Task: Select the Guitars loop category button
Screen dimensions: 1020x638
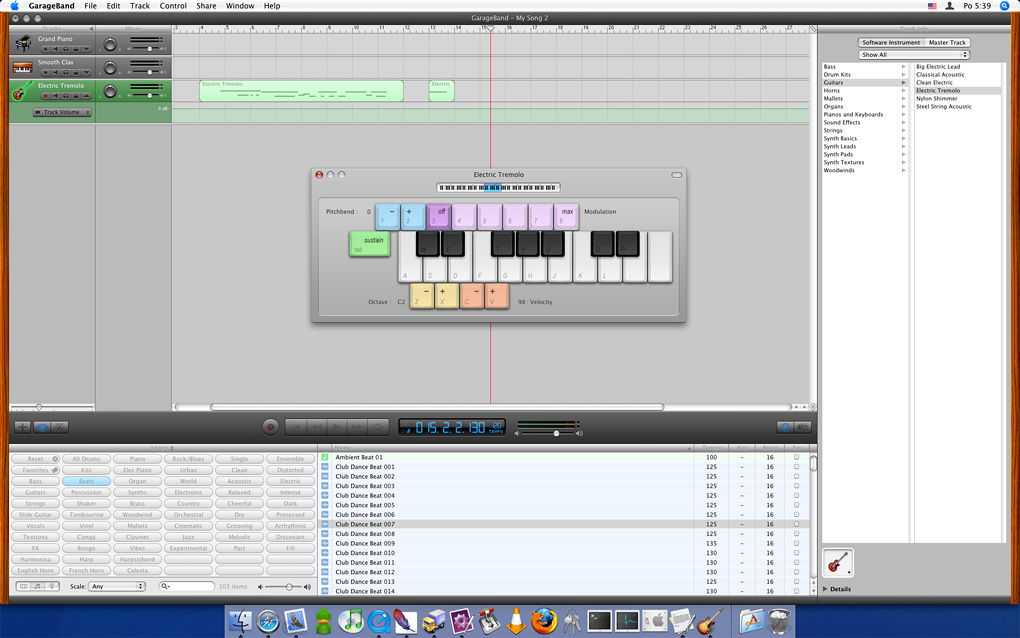Action: 35,492
